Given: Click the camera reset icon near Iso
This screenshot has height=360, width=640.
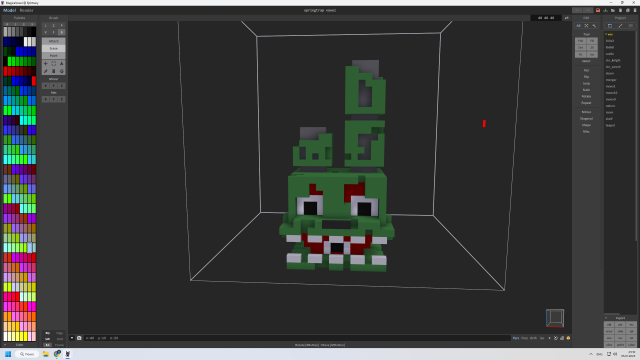Looking at the screenshot, I should coord(556,338).
